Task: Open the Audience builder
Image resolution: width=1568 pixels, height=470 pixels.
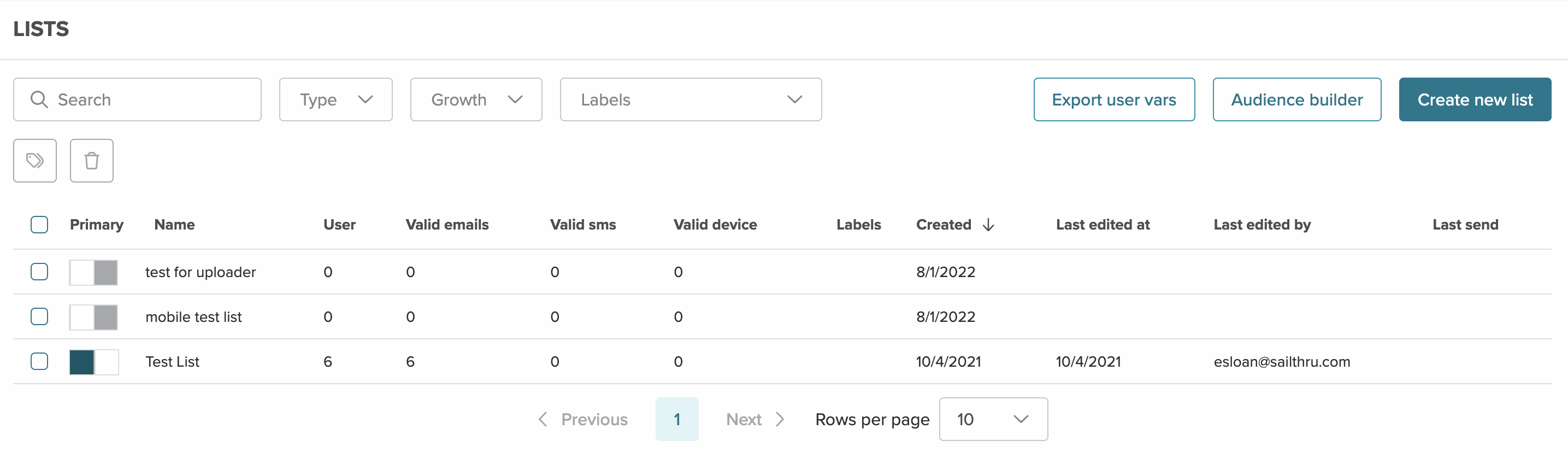Action: (1296, 99)
